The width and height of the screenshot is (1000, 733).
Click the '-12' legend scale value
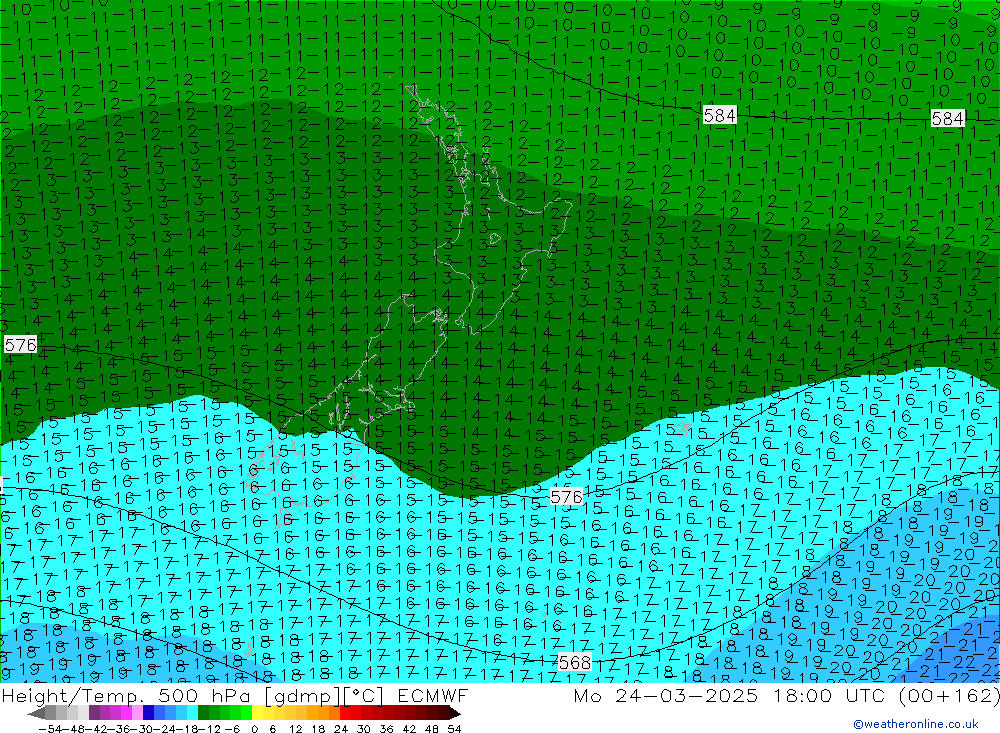click(x=210, y=729)
